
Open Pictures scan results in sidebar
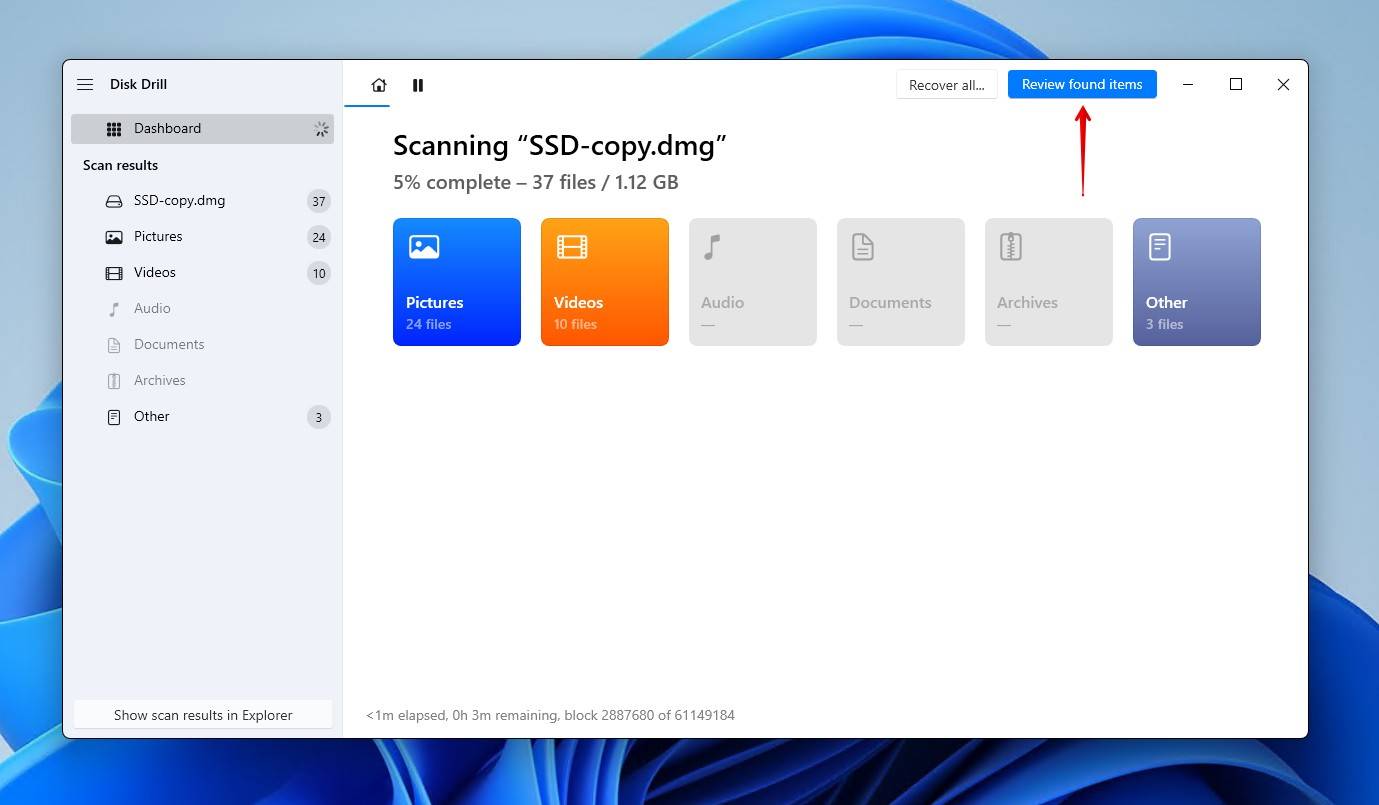coord(202,237)
